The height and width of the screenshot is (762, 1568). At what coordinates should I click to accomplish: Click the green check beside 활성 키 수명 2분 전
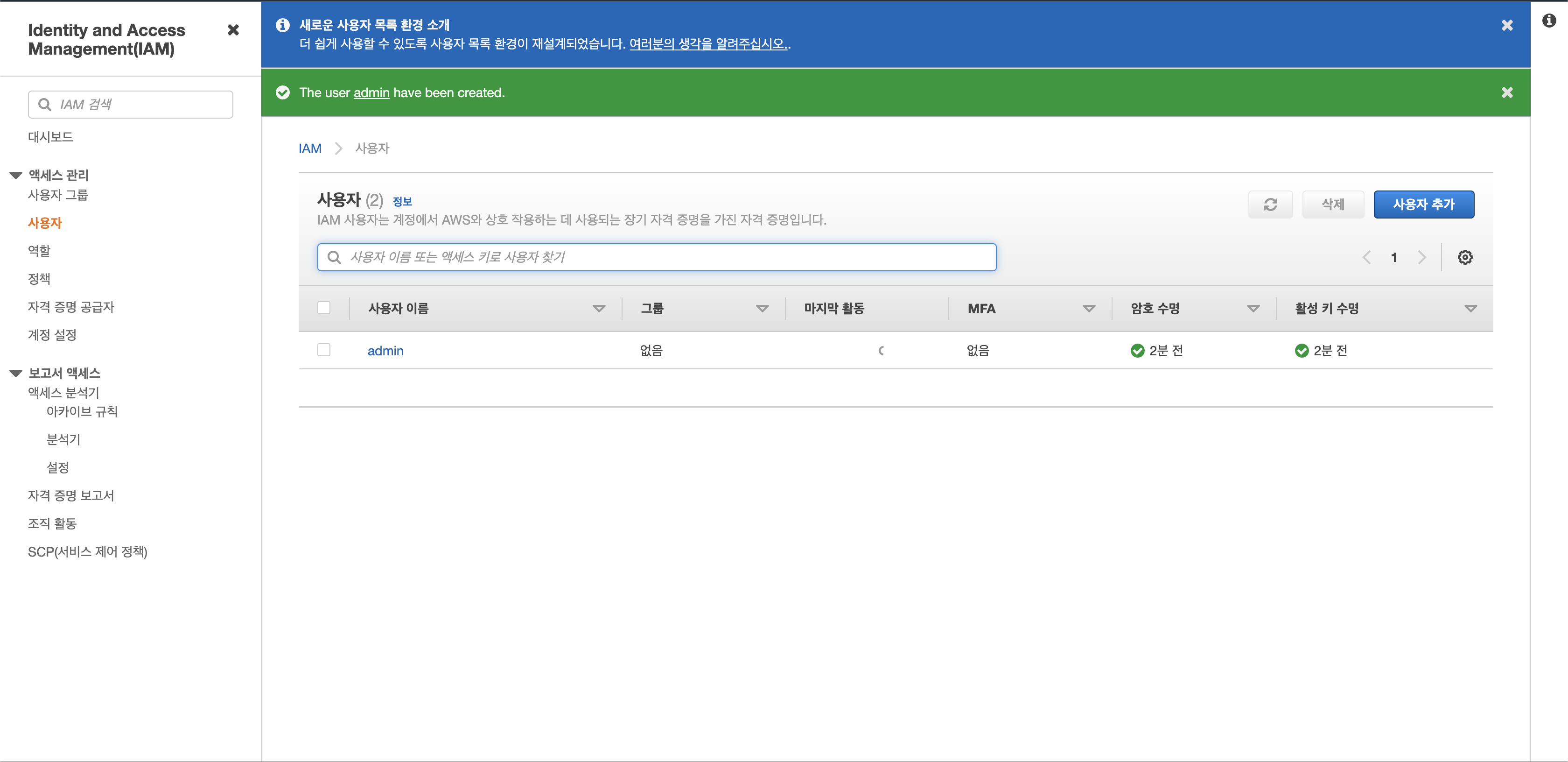(x=1302, y=351)
